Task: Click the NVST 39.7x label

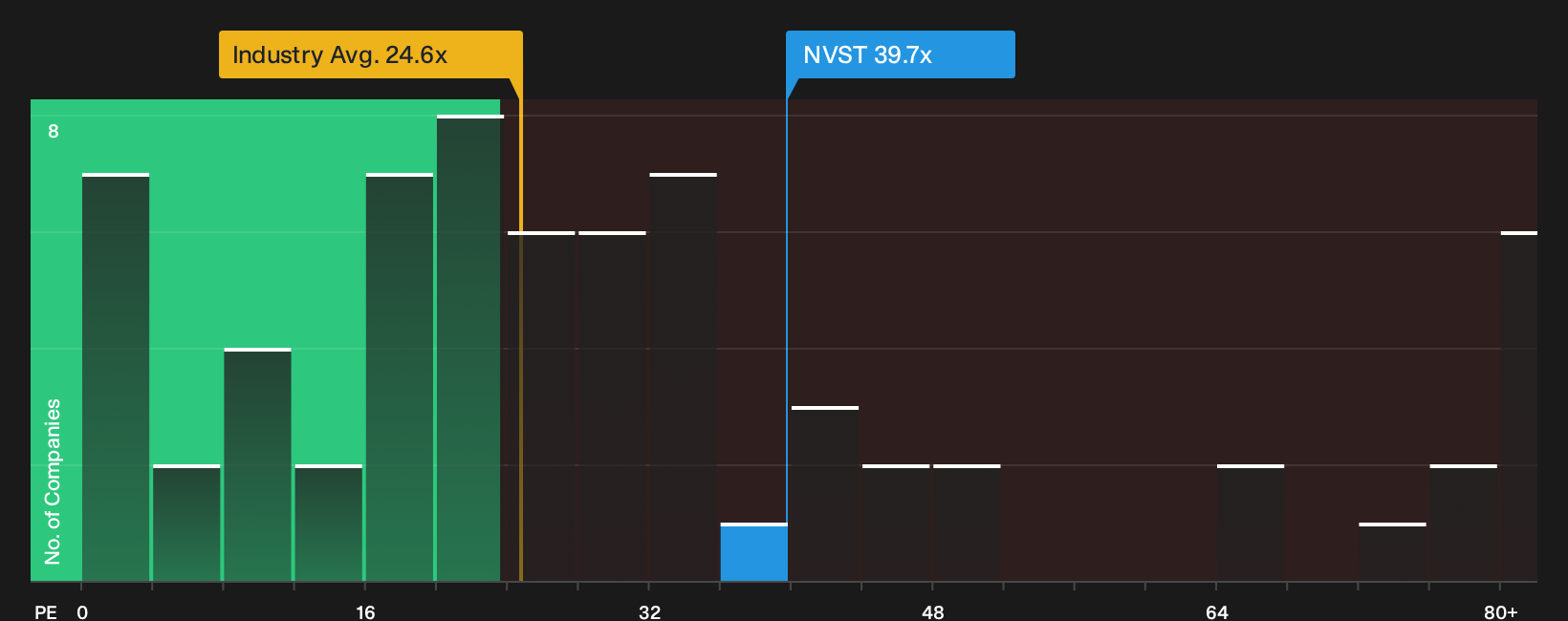Action: [900, 54]
